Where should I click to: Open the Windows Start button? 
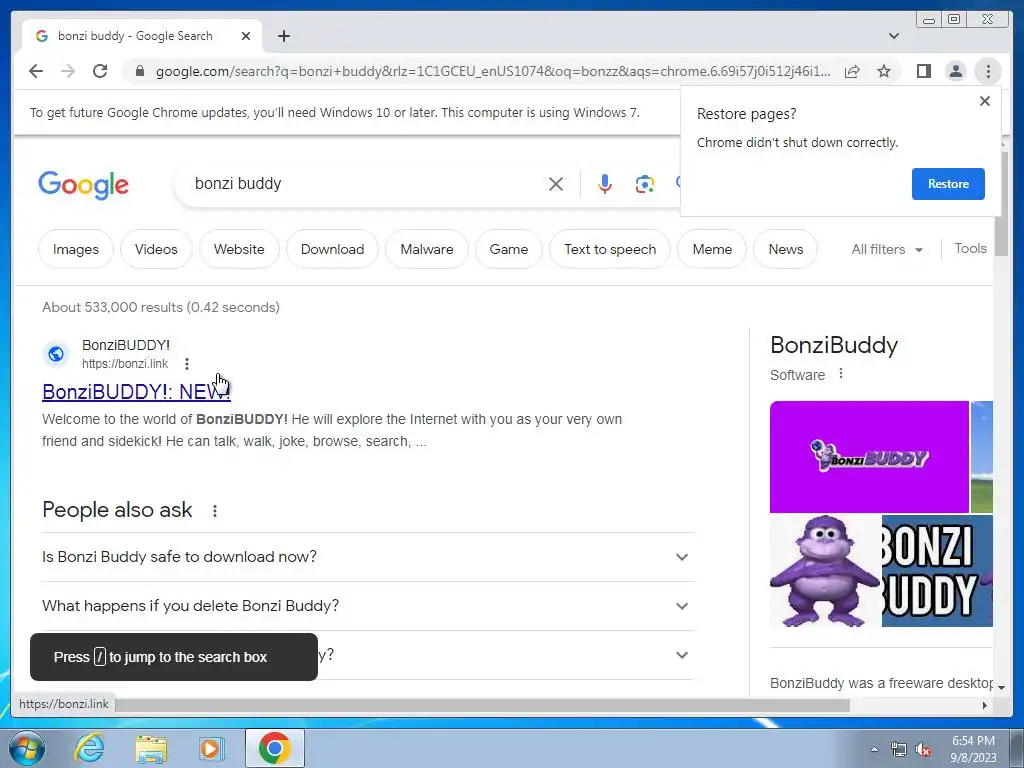tap(26, 748)
